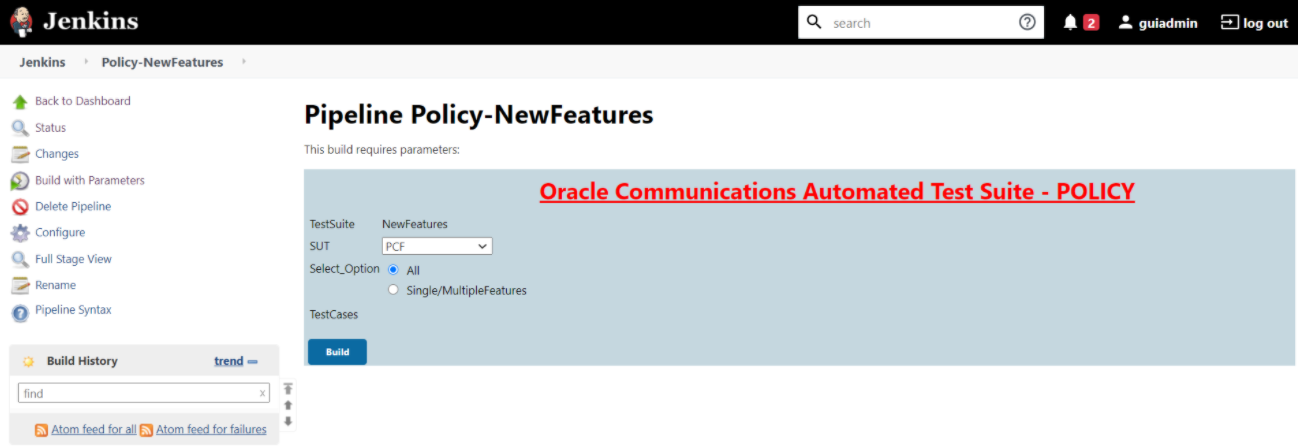Jump to top of build history arrow
1302x446 pixels.
(x=288, y=388)
